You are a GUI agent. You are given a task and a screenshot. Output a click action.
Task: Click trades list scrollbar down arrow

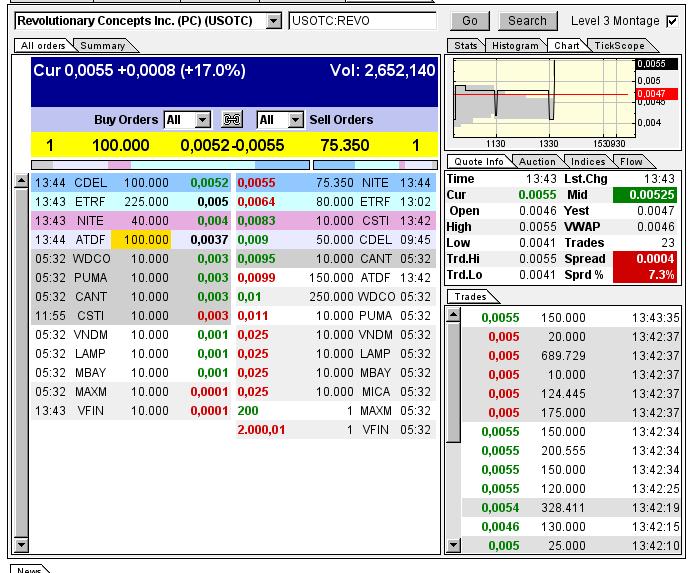tap(453, 545)
